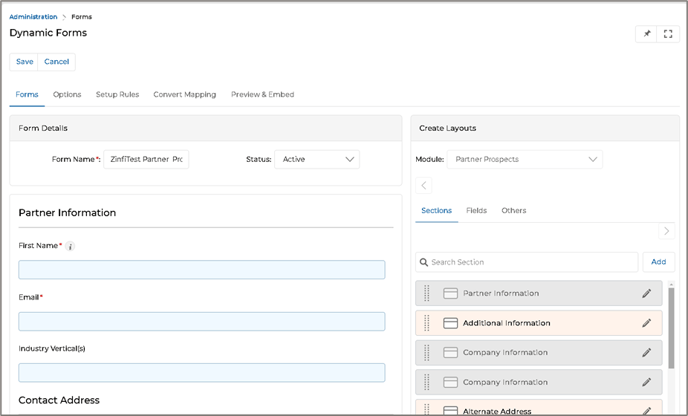This screenshot has height=416, width=688.
Task: Select the Fields tab in Create Layouts
Action: pyautogui.click(x=476, y=211)
